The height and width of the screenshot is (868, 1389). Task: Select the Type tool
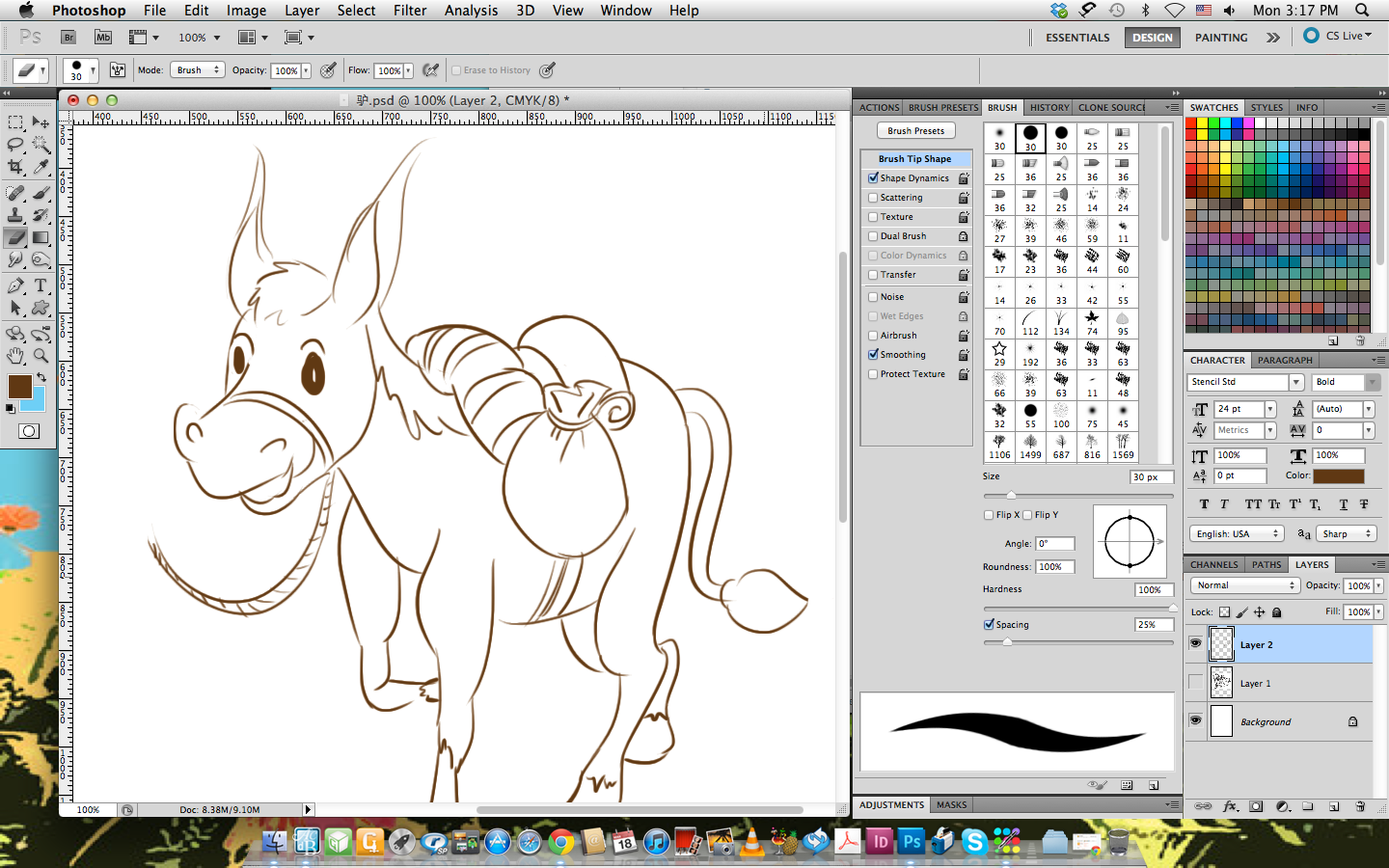point(40,286)
